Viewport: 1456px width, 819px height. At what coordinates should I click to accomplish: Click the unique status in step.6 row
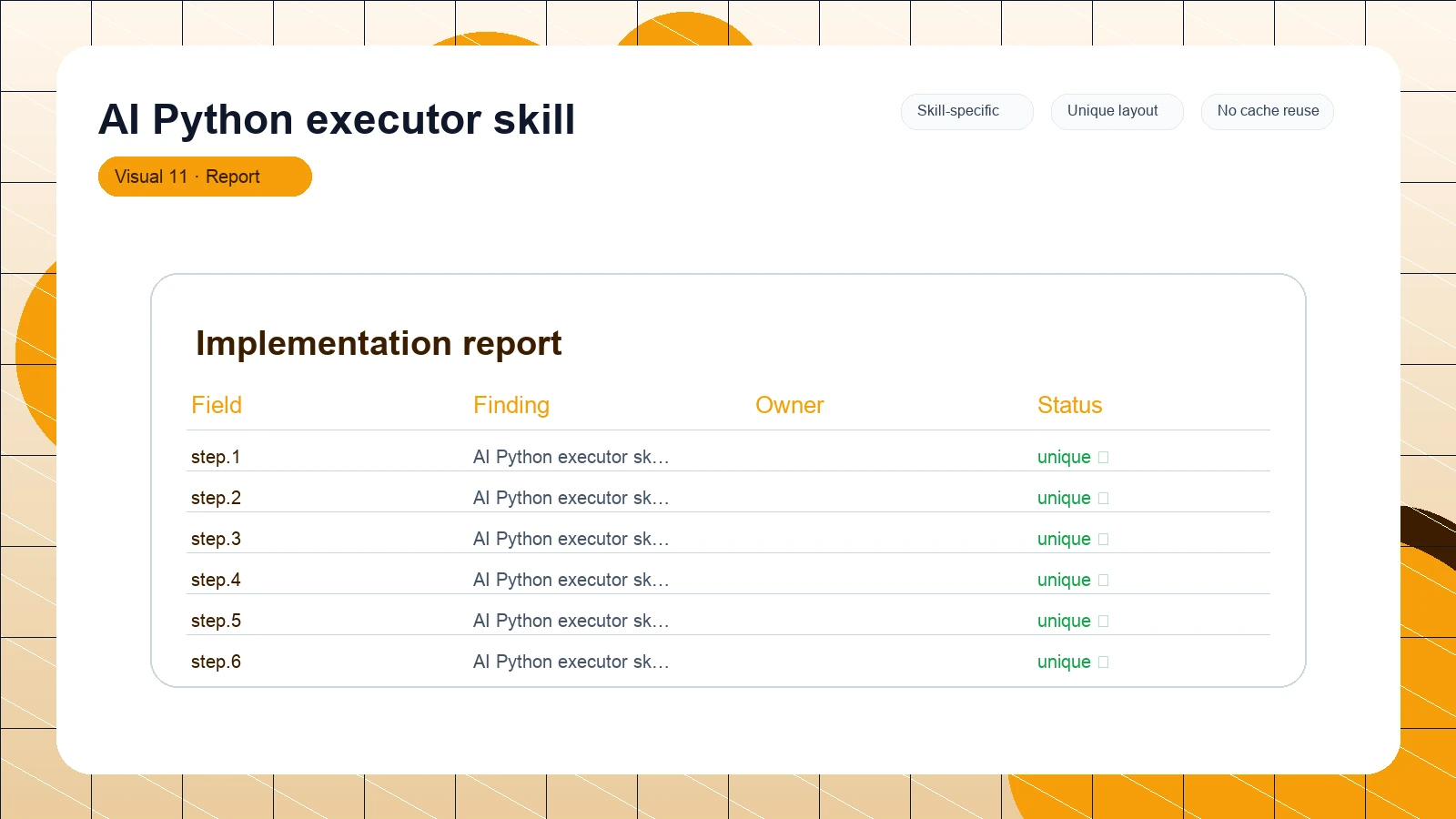(x=1073, y=662)
